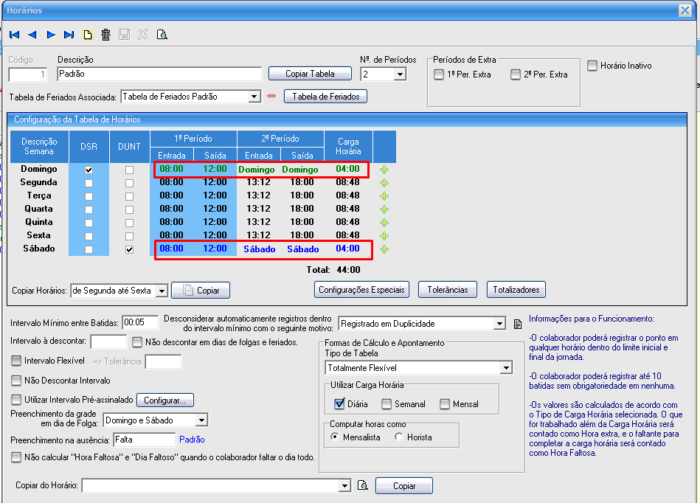
Task: Expand Copiar Horários dropdown
Action: click(162, 291)
